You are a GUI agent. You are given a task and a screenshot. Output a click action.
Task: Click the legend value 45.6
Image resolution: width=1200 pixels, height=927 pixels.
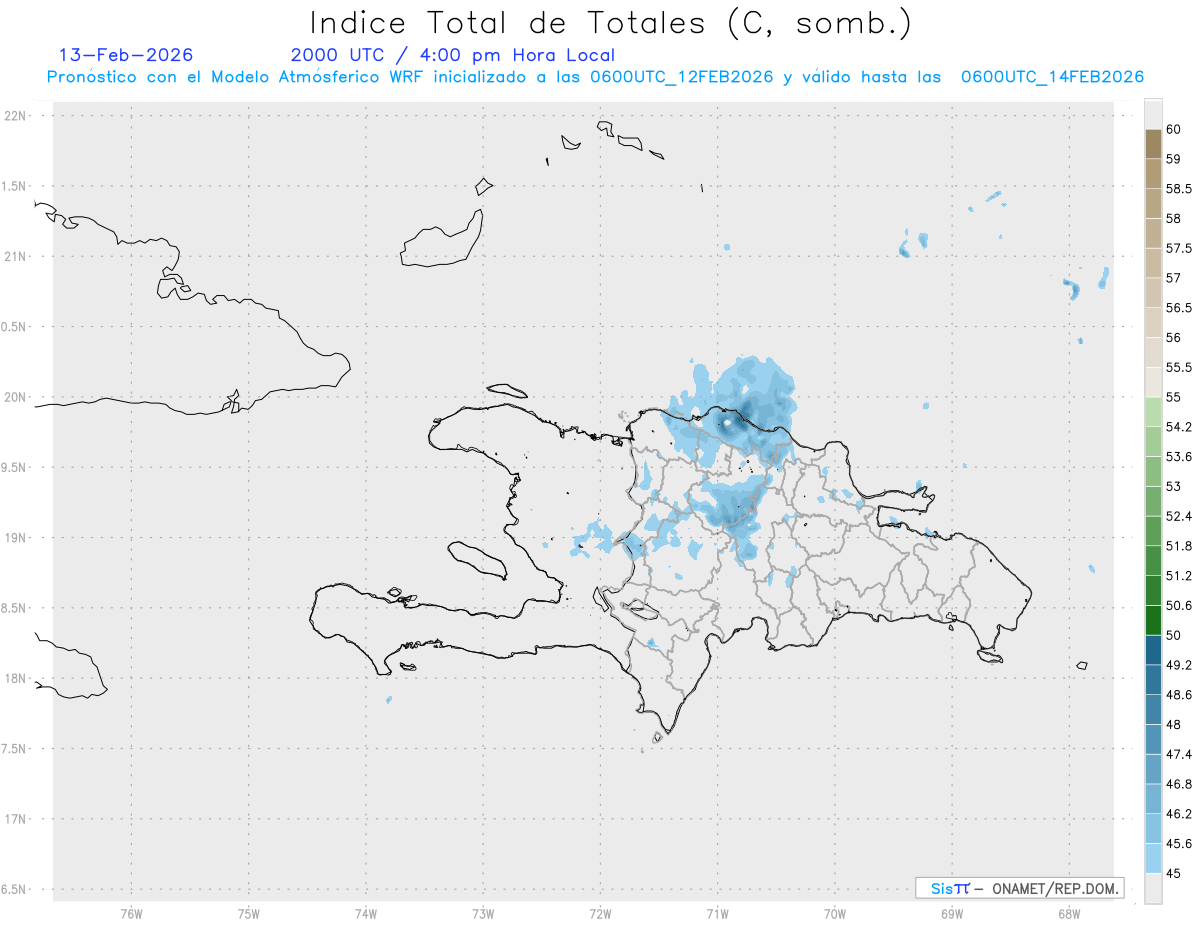(x=1180, y=843)
